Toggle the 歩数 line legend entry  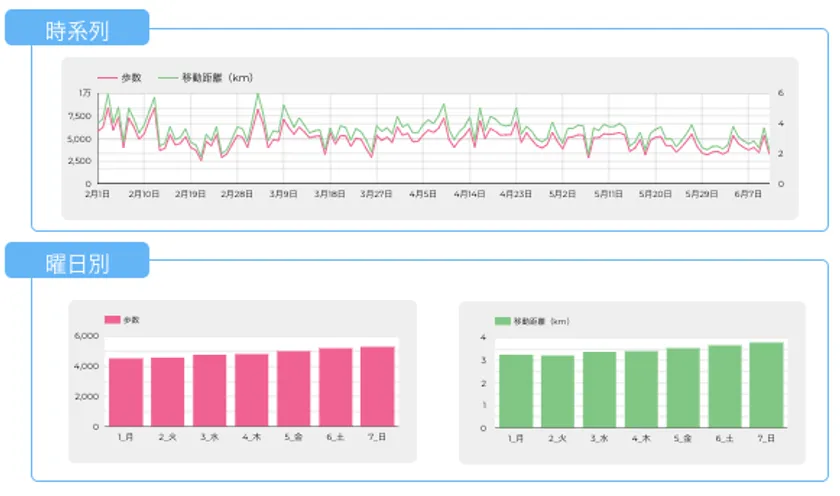120,78
